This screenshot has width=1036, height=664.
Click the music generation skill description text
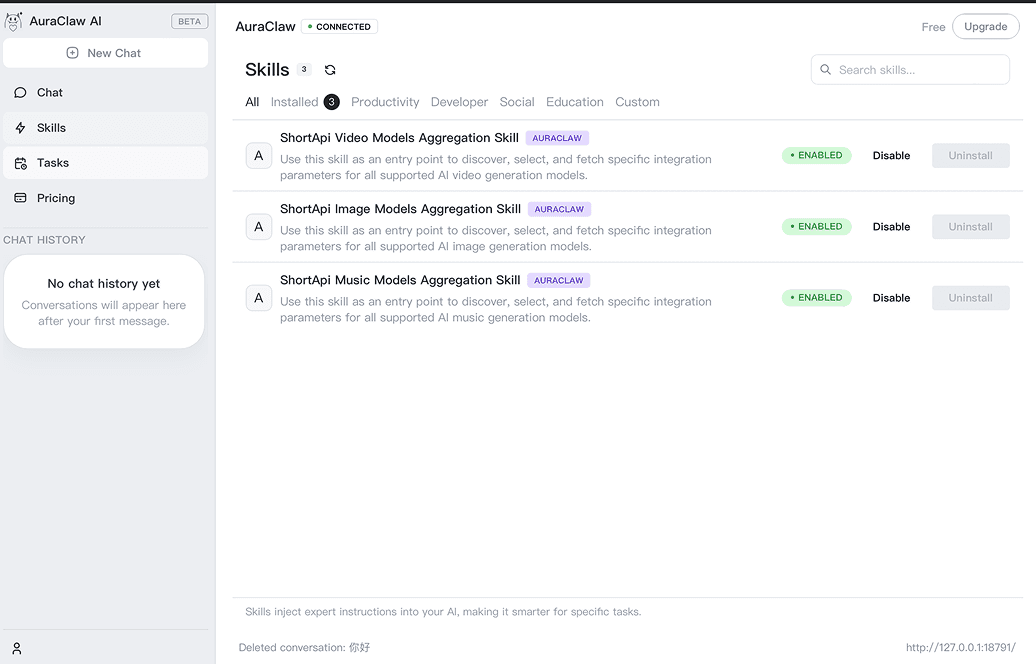(496, 309)
